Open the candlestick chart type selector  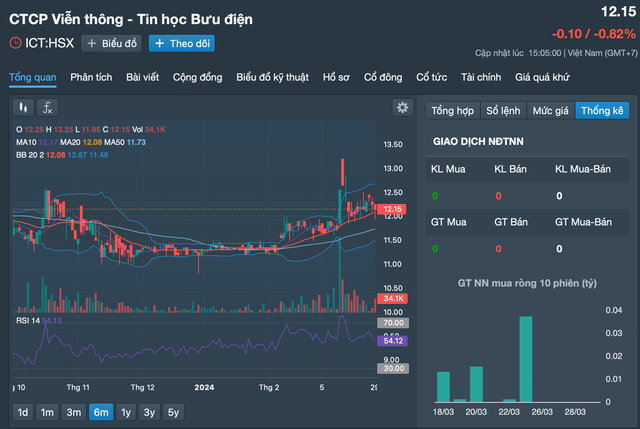[x=22, y=107]
